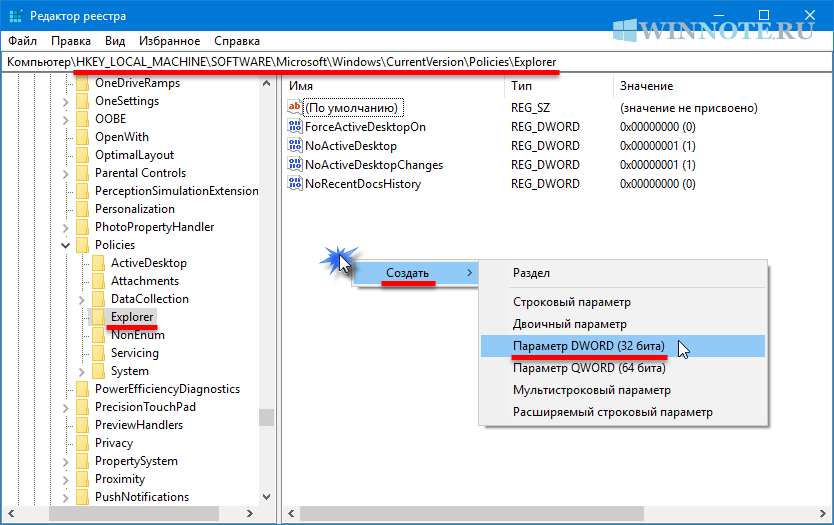Choose Двоичный параметр in submenu
Viewport: 834px width, 525px height.
(x=623, y=324)
